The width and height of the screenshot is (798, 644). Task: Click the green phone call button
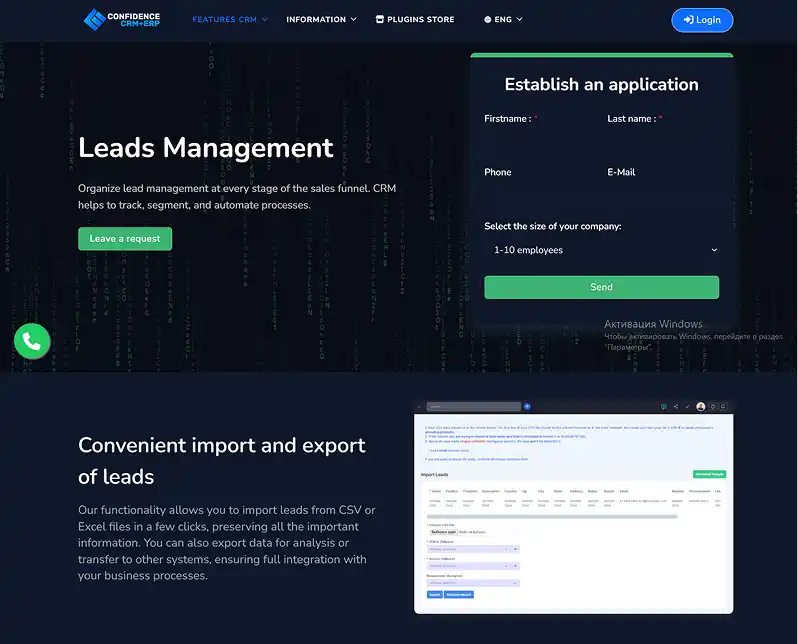(32, 342)
